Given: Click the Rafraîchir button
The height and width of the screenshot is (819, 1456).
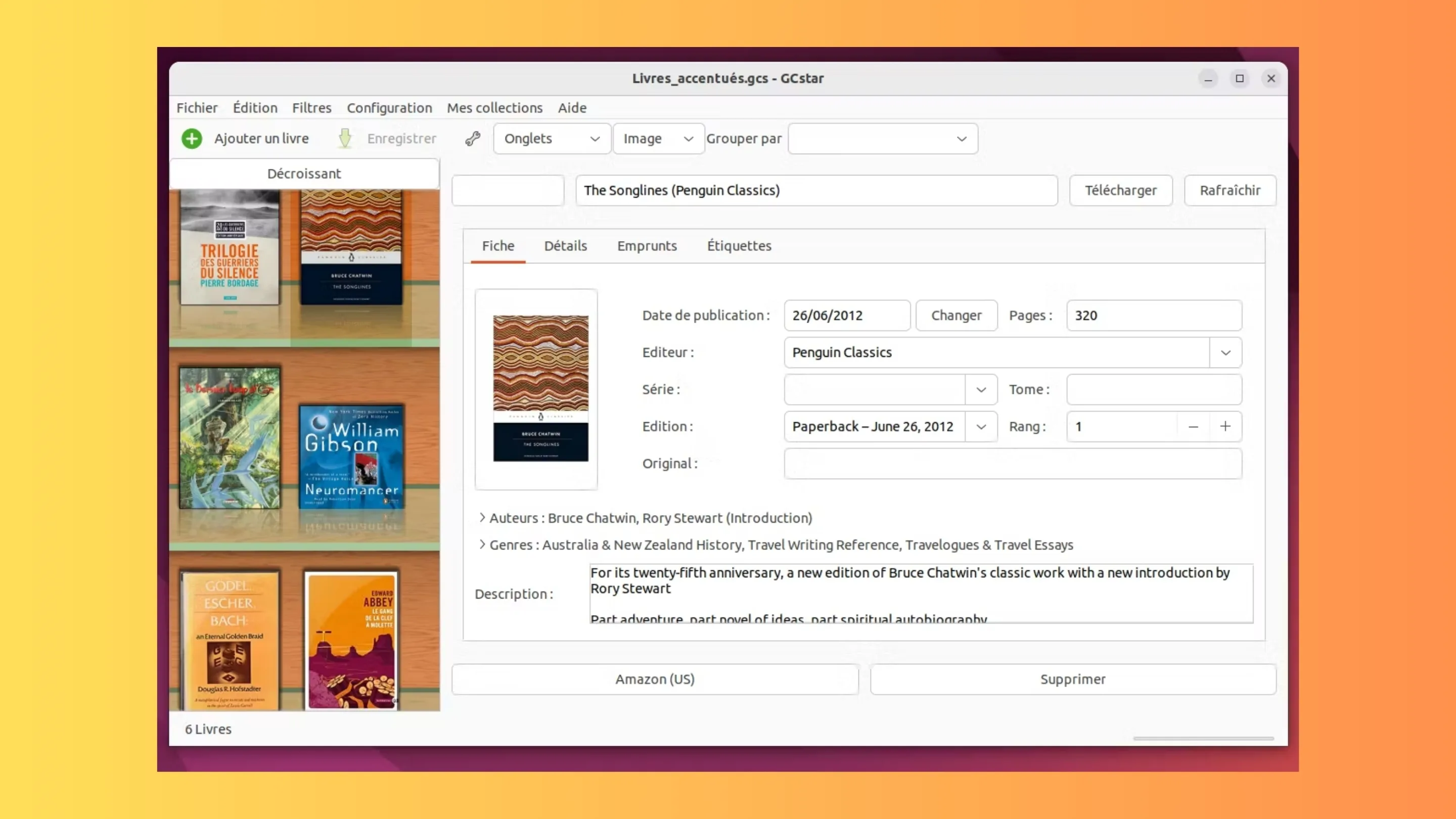Looking at the screenshot, I should (1230, 191).
